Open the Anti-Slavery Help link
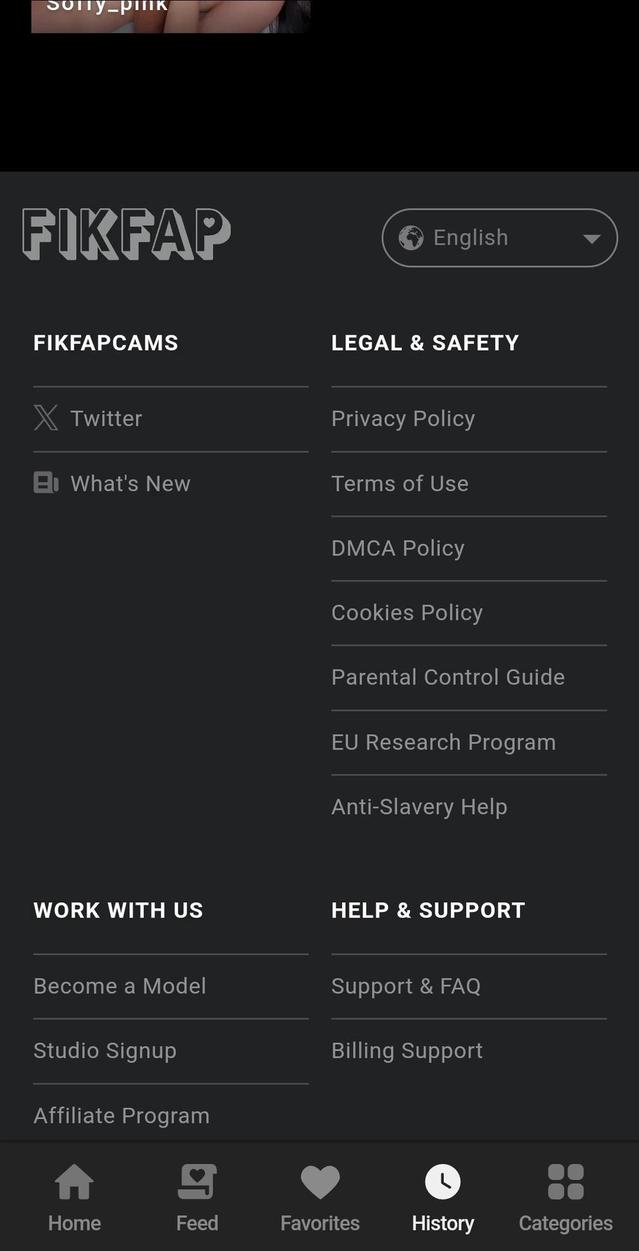Viewport: 639px width, 1251px height. click(419, 806)
